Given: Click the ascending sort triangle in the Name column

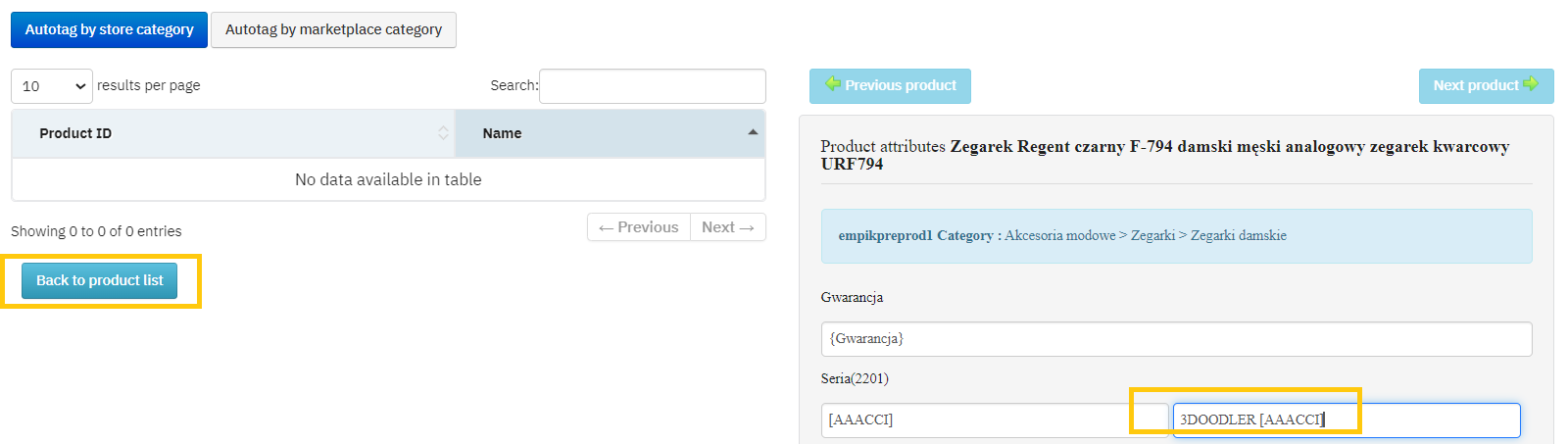Looking at the screenshot, I should click(x=753, y=132).
